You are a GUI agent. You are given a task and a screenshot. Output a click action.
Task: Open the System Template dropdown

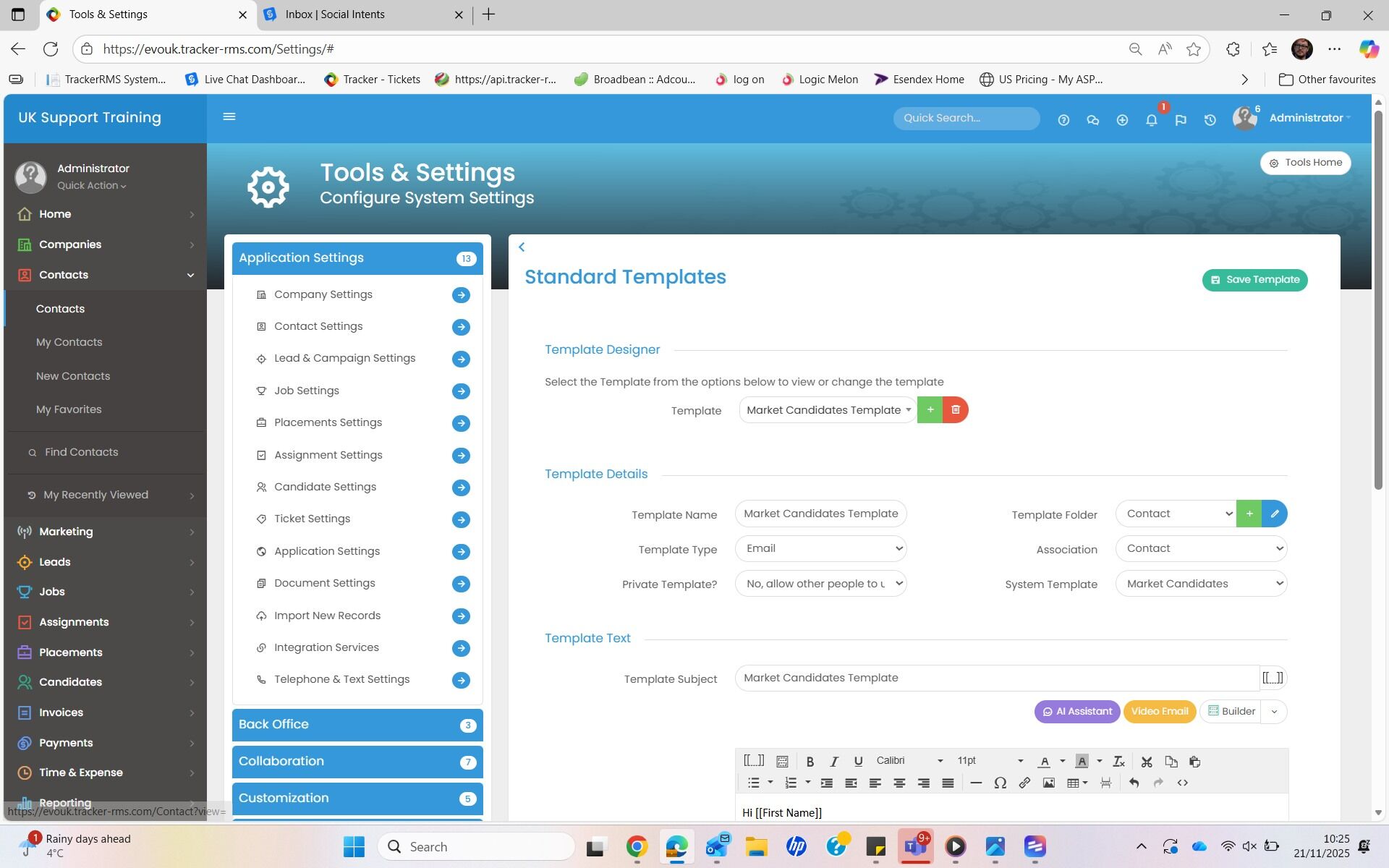(x=1201, y=584)
